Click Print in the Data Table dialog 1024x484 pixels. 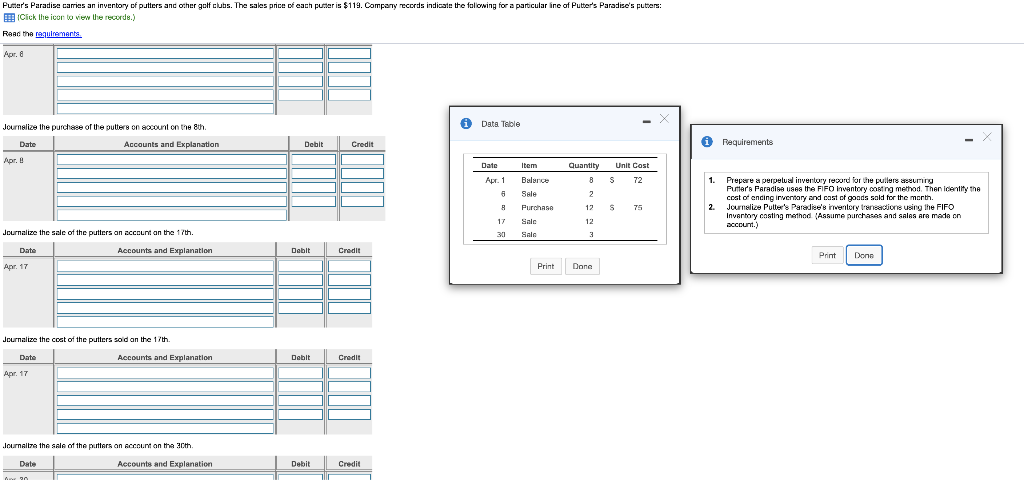pos(545,266)
